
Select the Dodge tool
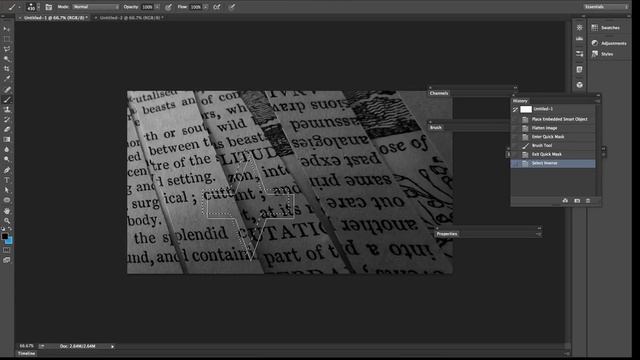click(7, 159)
